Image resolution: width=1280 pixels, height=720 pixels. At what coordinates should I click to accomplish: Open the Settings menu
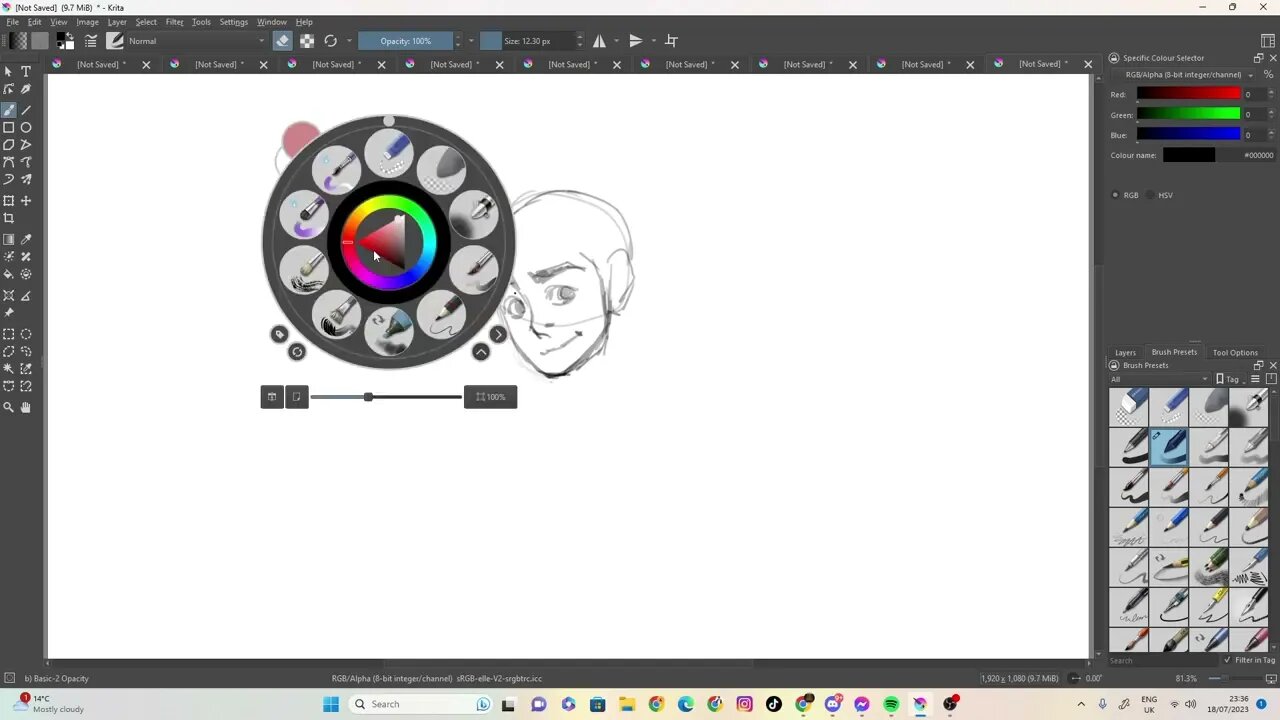coord(233,22)
